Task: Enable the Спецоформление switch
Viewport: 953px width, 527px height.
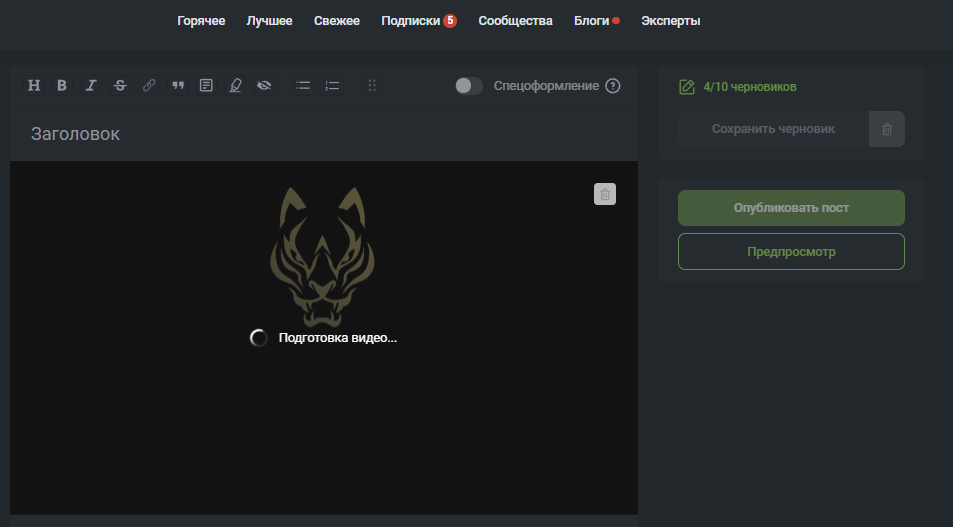Action: [x=469, y=86]
